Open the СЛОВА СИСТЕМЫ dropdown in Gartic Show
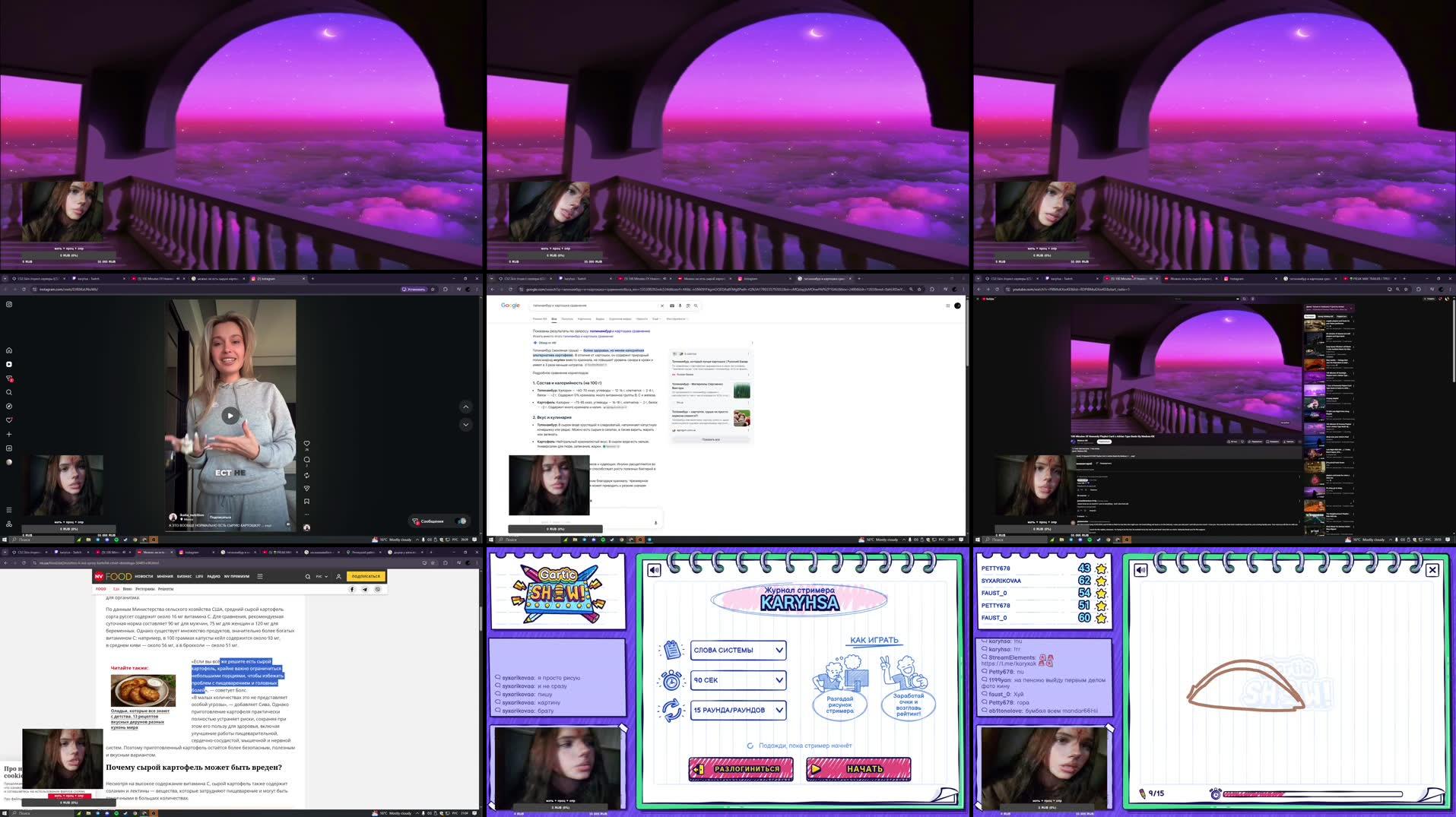Viewport: 1456px width, 817px height. [738, 650]
